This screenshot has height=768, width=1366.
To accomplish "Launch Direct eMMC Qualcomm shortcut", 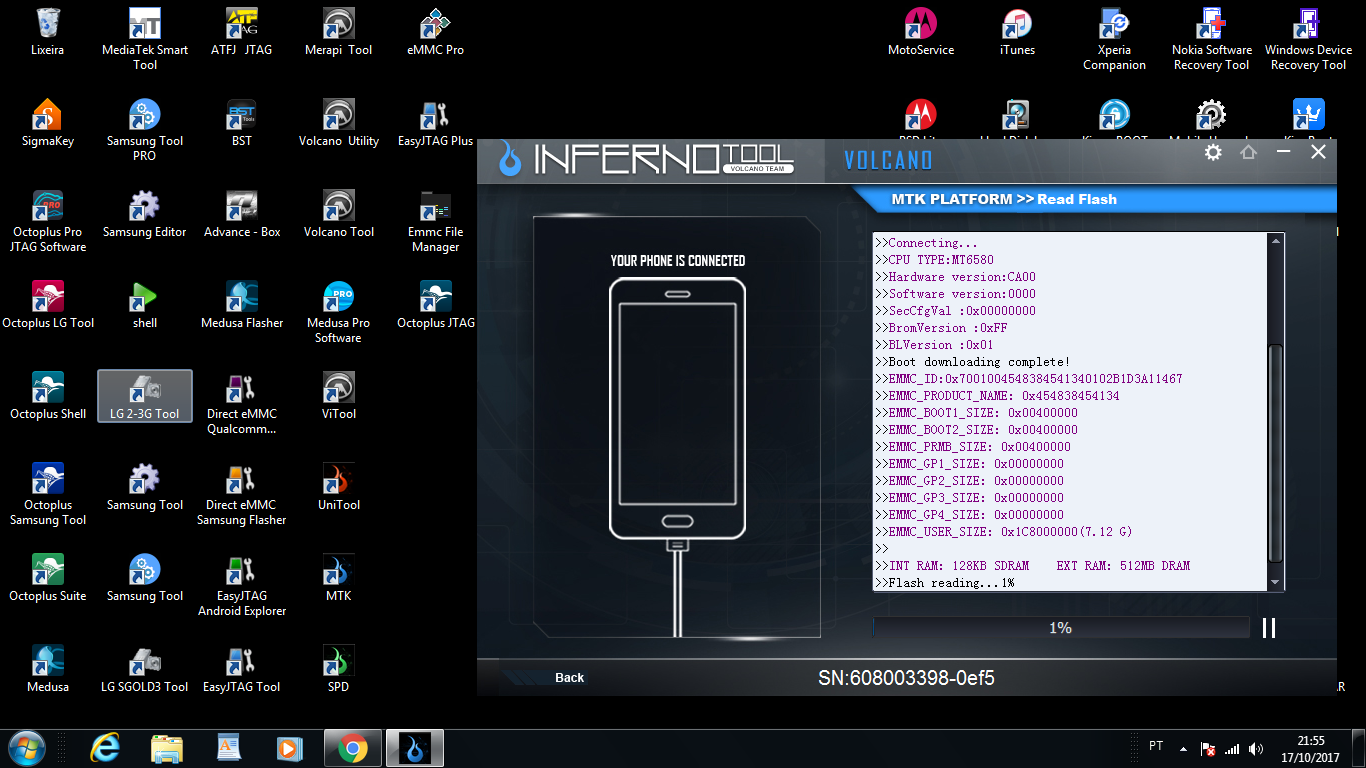I will [x=241, y=403].
